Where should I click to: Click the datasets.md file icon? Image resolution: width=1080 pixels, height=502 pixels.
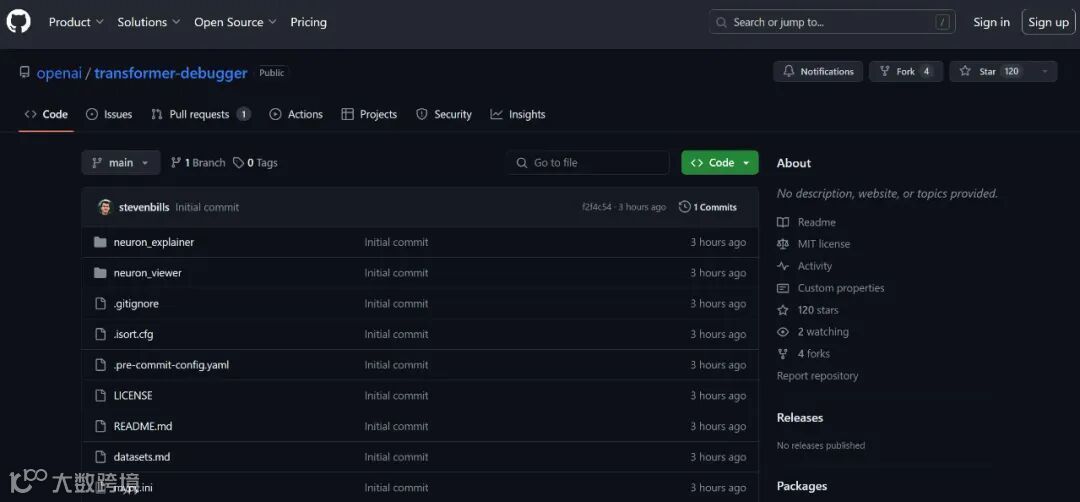coord(101,457)
